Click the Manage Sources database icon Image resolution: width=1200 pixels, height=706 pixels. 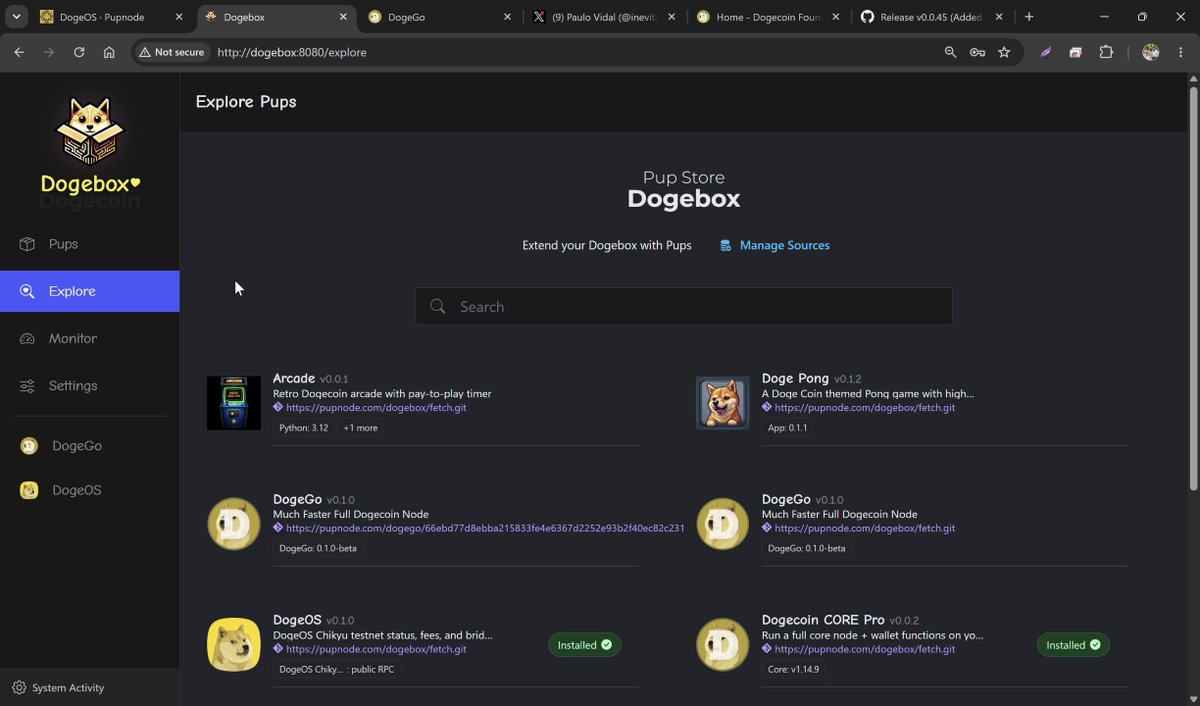tap(726, 245)
